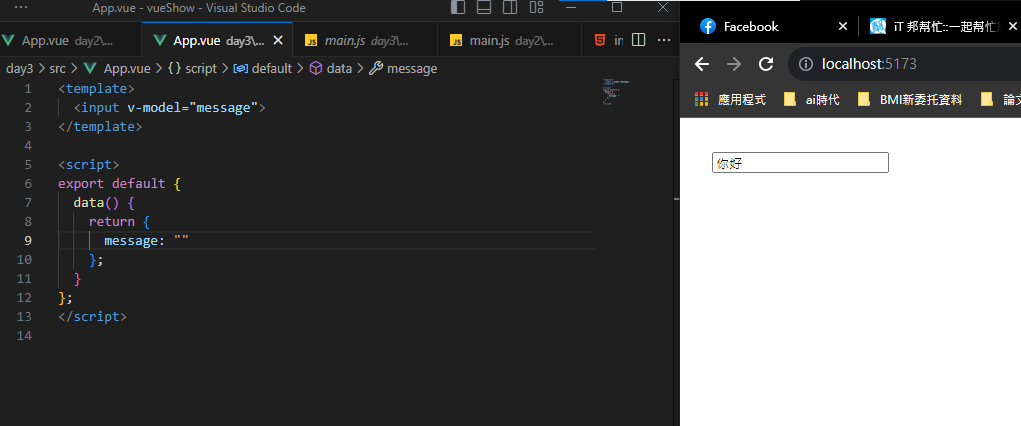The image size is (1021, 426).
Task: Click day3 breadcrumb segment
Action: (20, 68)
